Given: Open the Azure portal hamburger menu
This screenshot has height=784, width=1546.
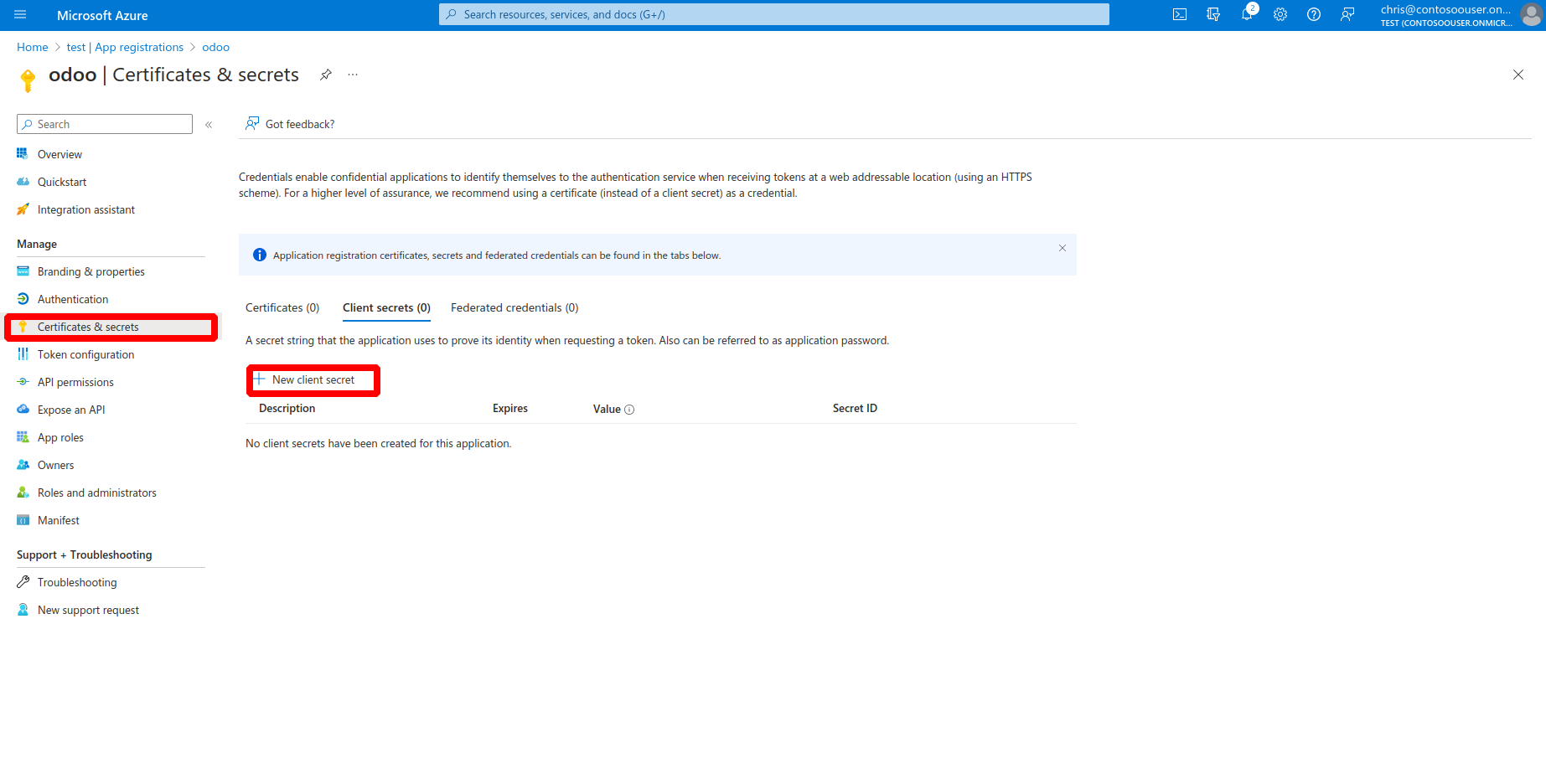Looking at the screenshot, I should 21,15.
